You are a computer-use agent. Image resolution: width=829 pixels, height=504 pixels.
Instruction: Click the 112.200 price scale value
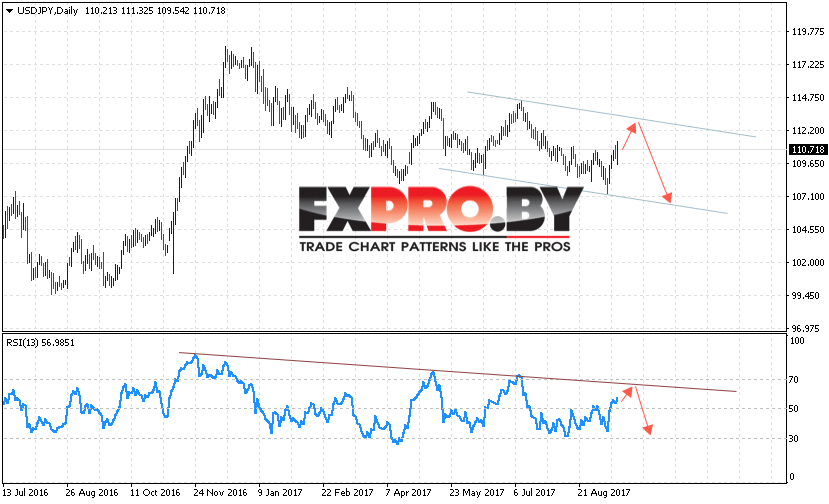[x=808, y=131]
